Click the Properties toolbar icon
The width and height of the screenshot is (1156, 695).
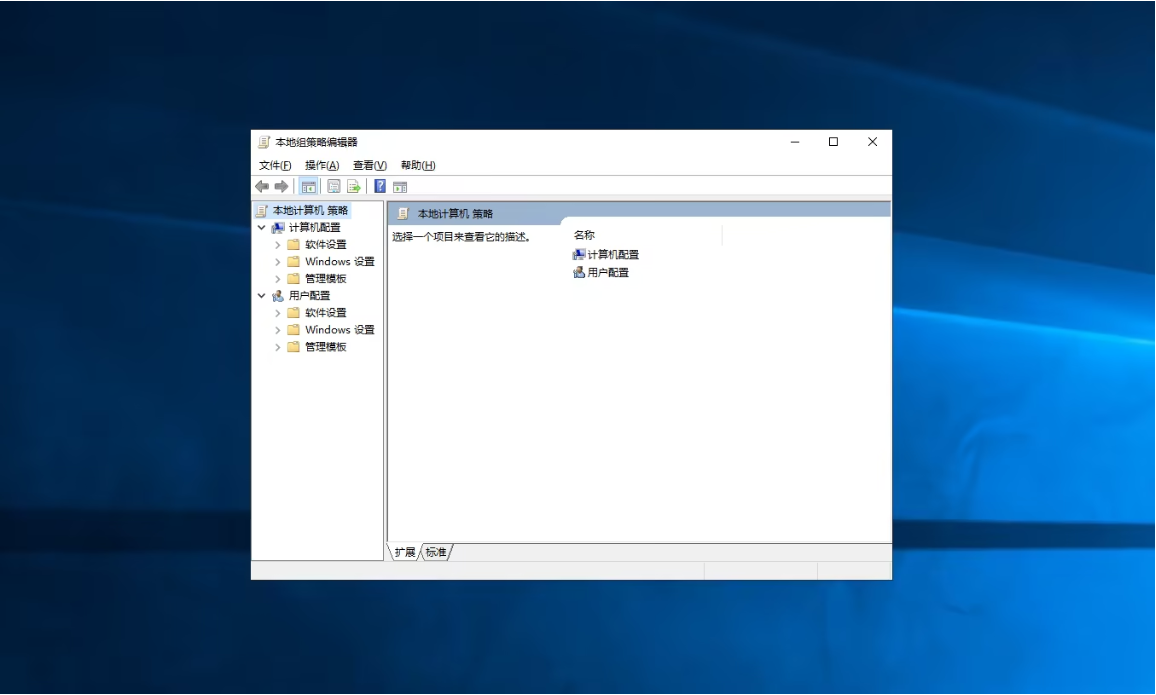click(x=334, y=186)
